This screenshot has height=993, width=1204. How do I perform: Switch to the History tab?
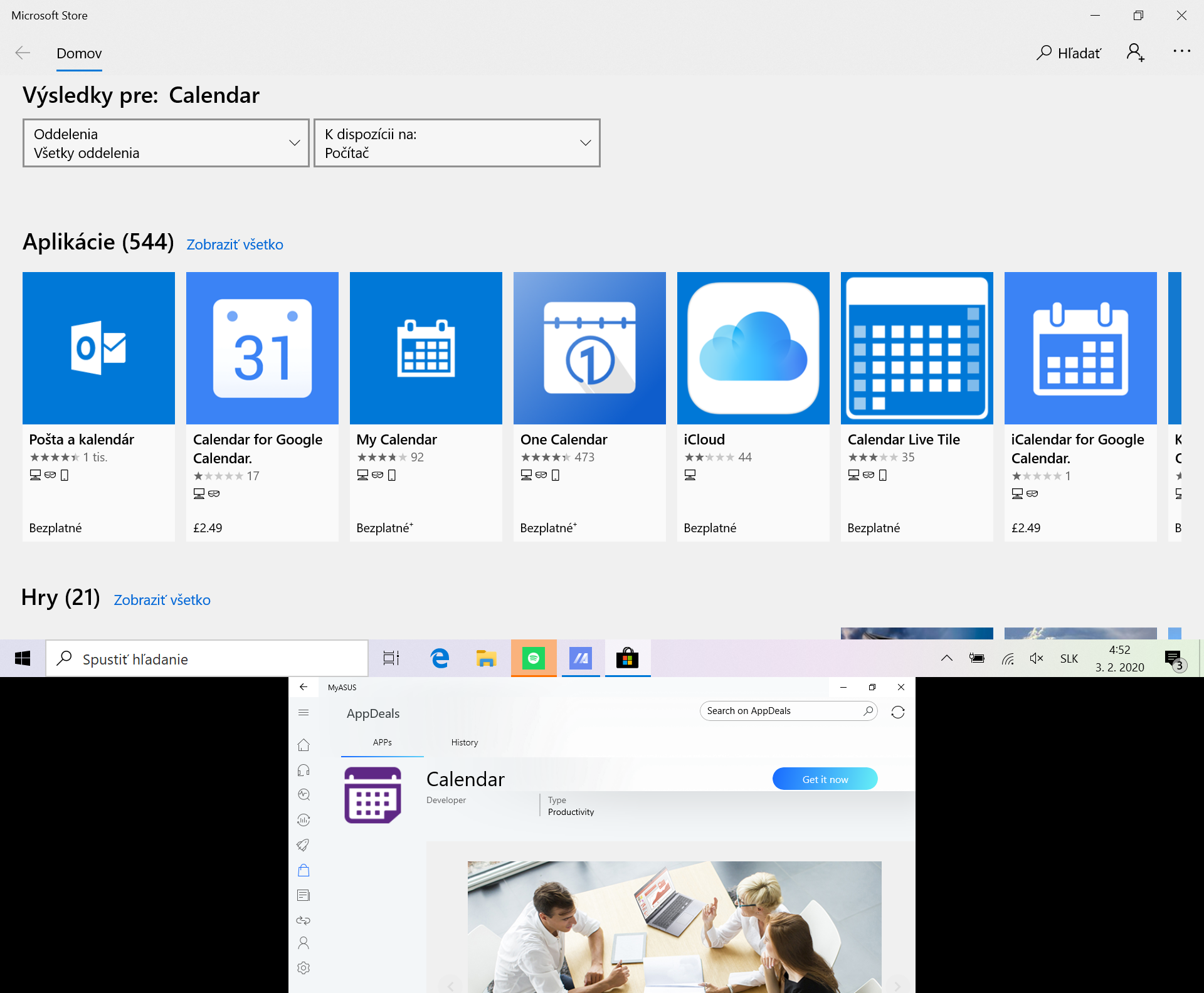(465, 742)
